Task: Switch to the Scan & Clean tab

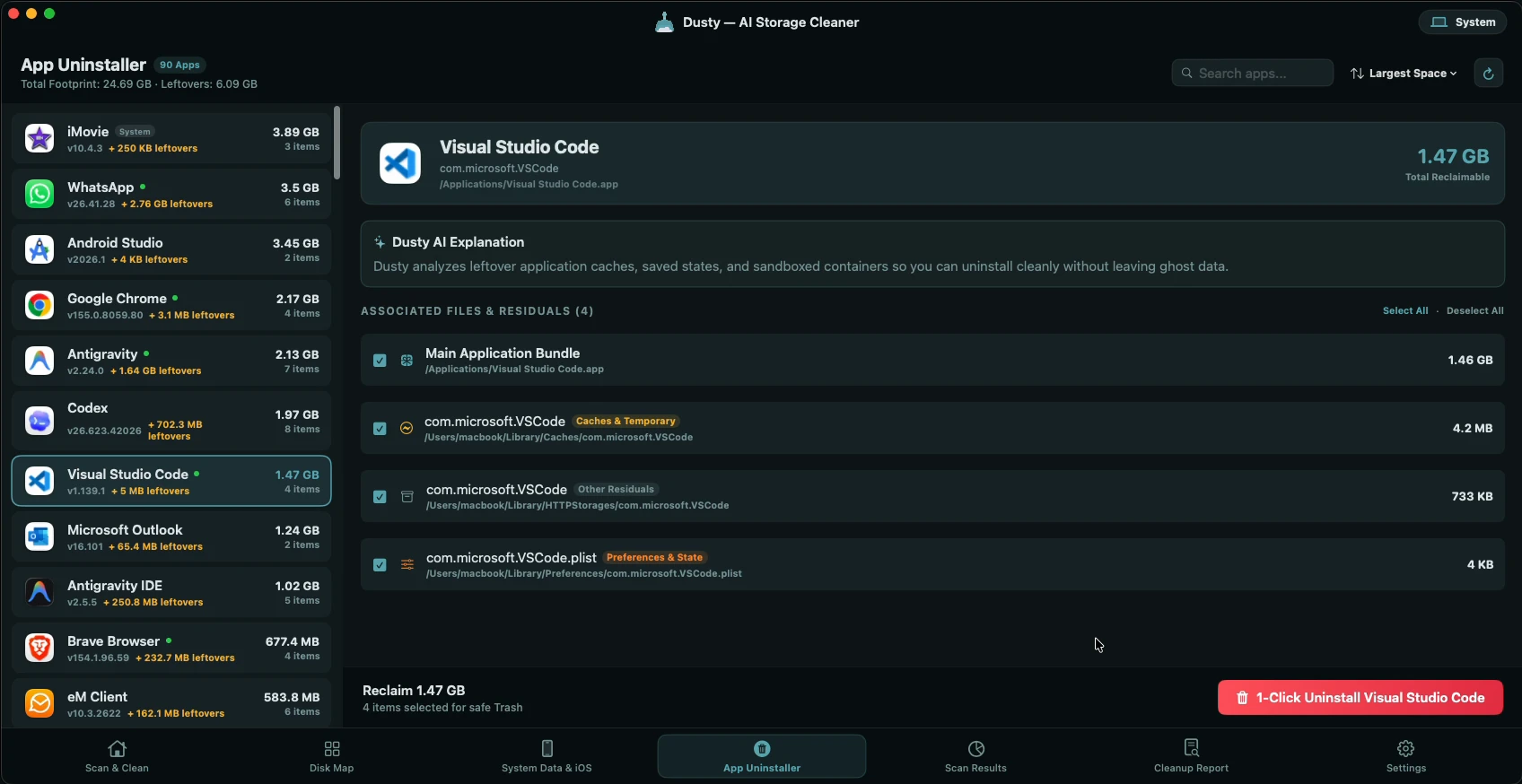Action: [117, 756]
